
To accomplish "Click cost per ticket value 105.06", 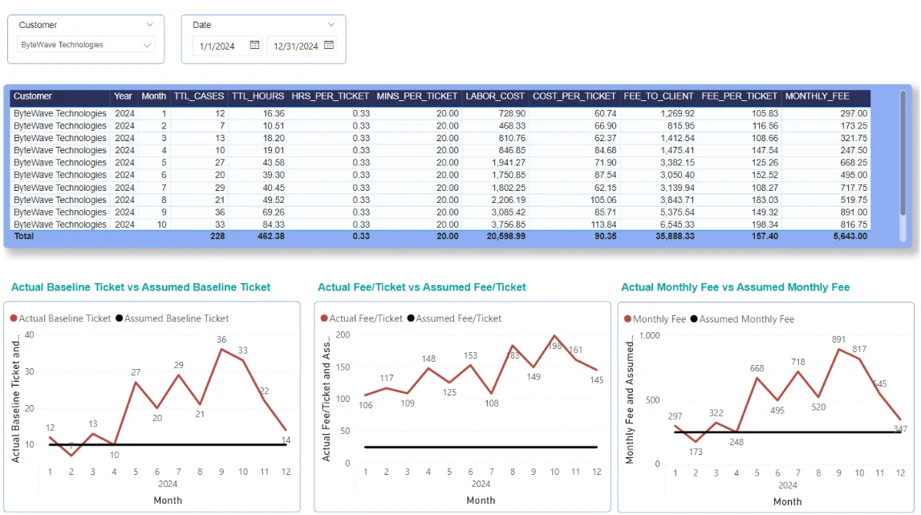I will (x=603, y=200).
